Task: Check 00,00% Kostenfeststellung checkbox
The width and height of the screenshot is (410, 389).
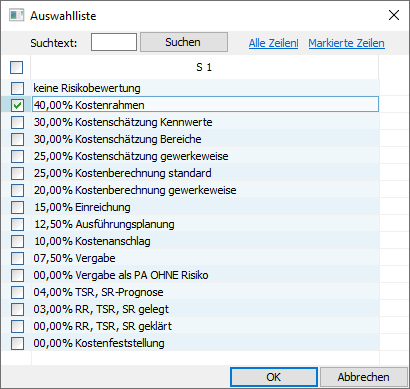Action: [x=17, y=343]
